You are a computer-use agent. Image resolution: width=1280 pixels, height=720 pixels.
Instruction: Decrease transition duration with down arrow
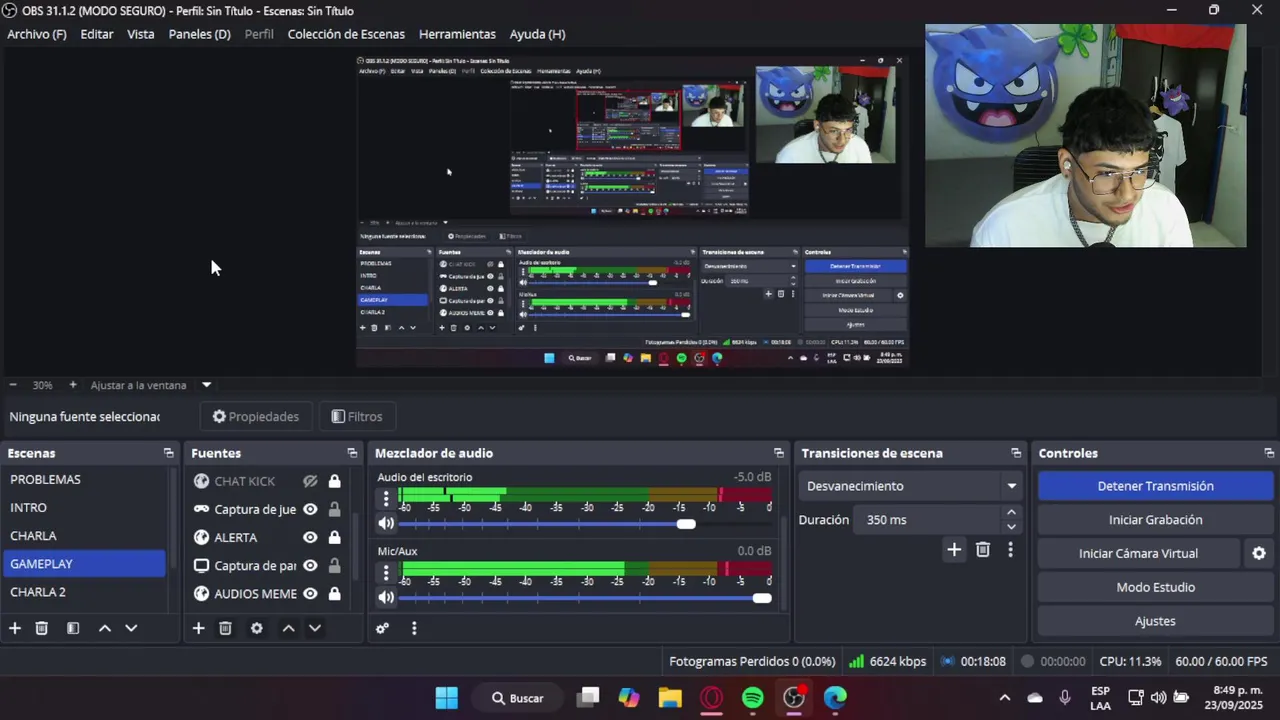(1011, 527)
